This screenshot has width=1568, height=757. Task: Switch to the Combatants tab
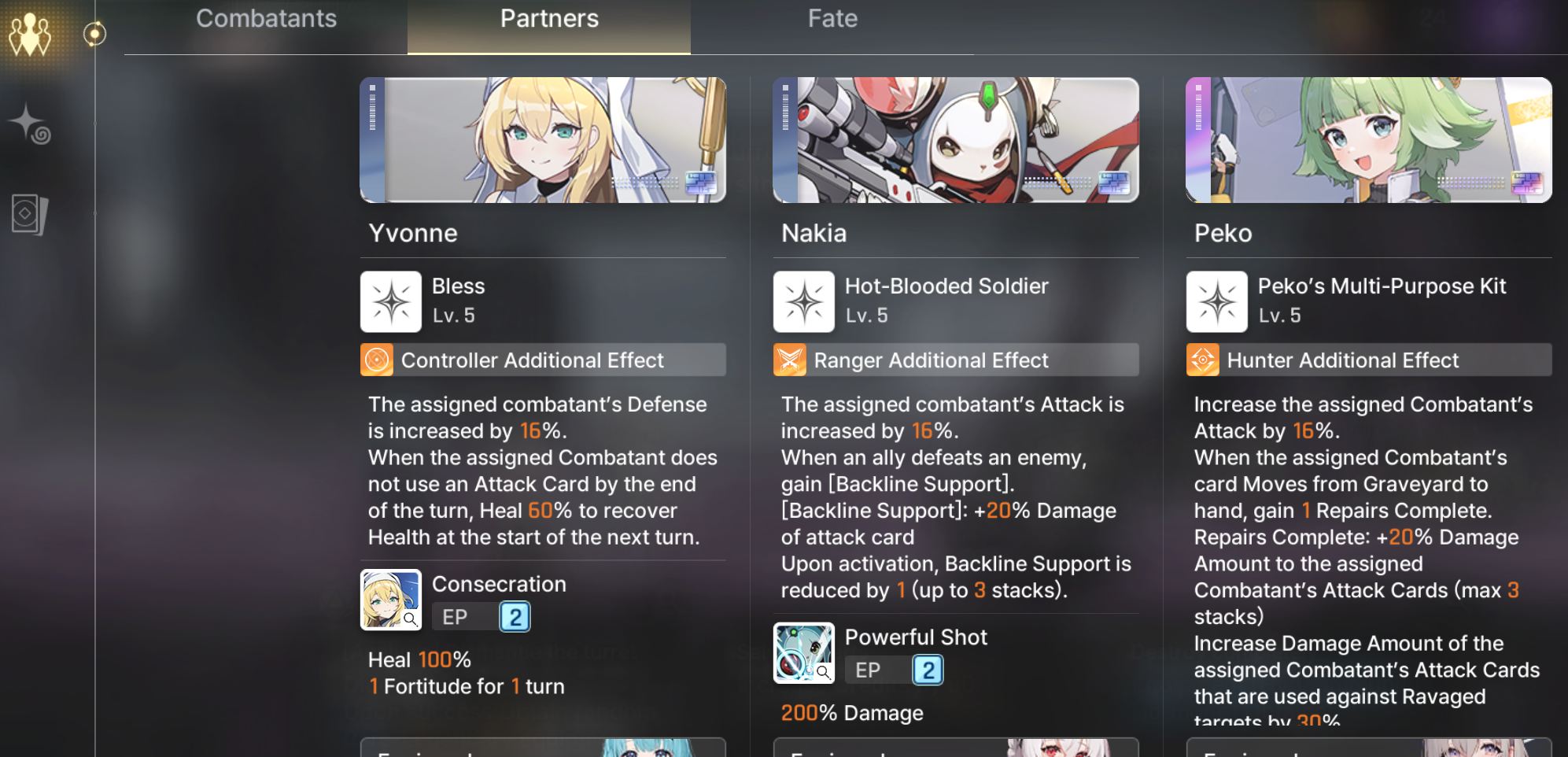pos(266,19)
